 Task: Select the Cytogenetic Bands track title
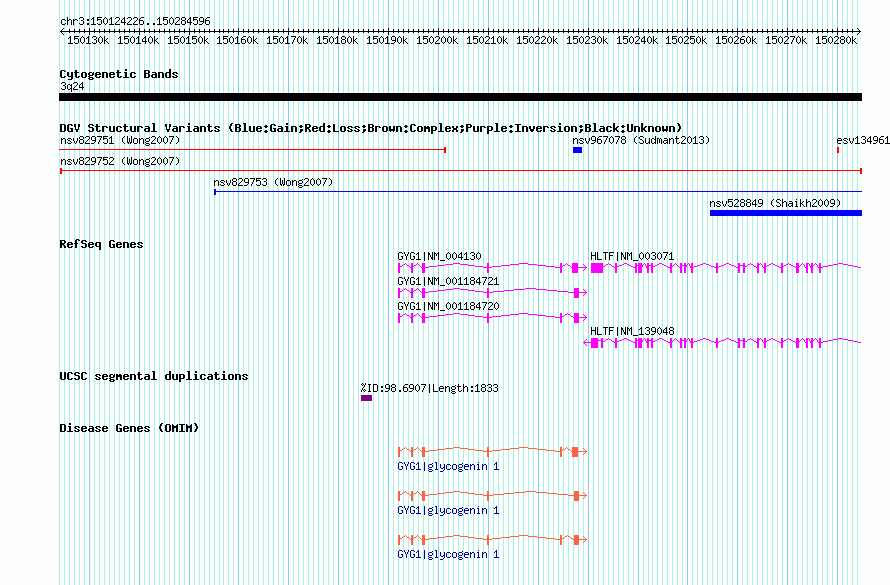pyautogui.click(x=119, y=74)
